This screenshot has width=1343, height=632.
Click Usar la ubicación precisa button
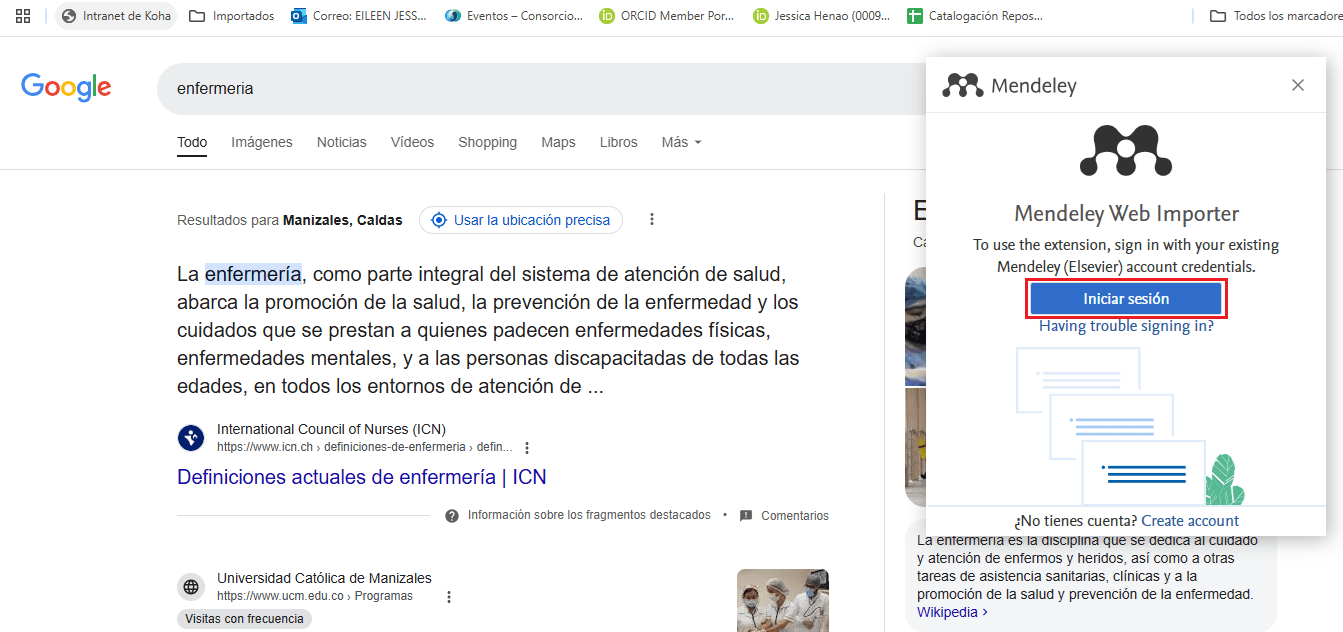(x=521, y=220)
